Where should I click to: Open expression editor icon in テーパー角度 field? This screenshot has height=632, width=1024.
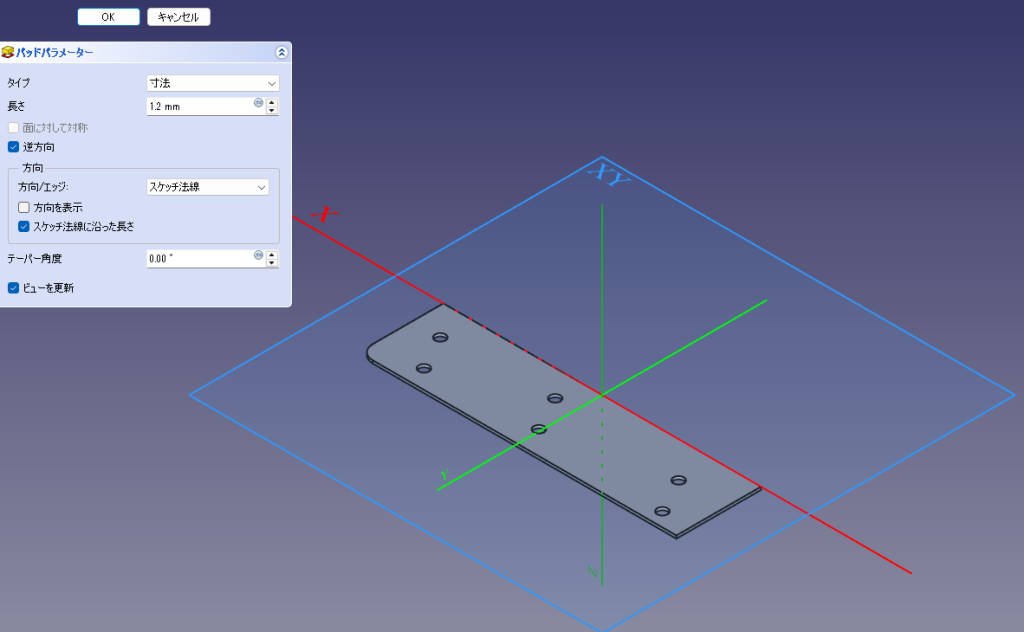click(x=258, y=255)
